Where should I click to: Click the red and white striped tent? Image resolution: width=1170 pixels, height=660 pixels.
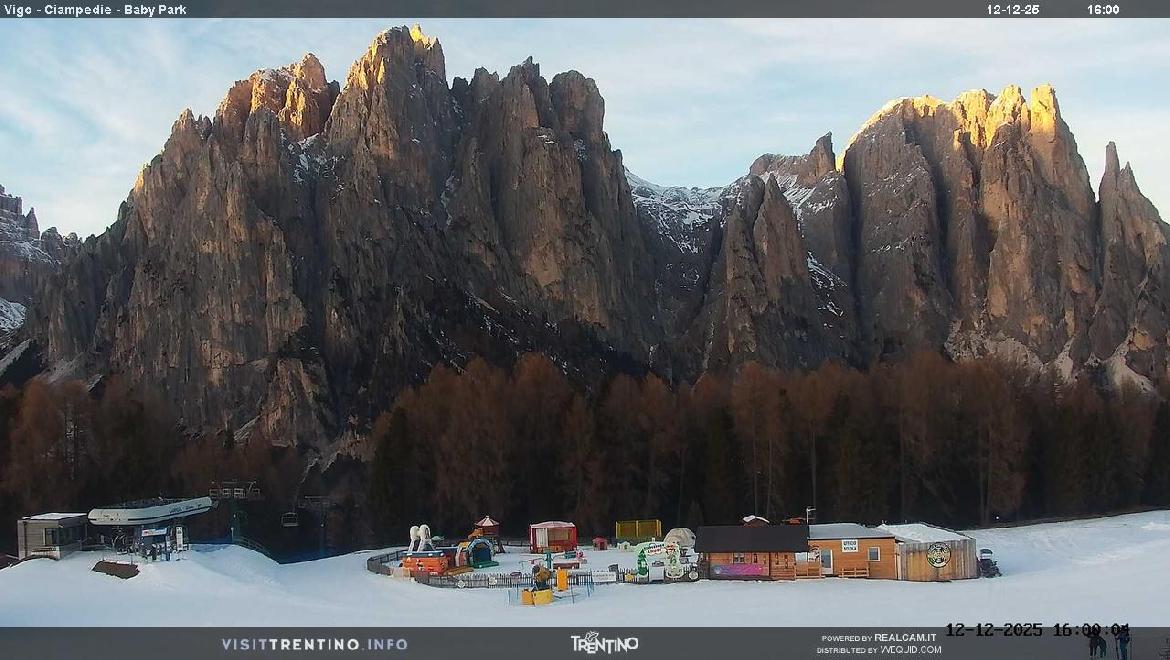(553, 536)
